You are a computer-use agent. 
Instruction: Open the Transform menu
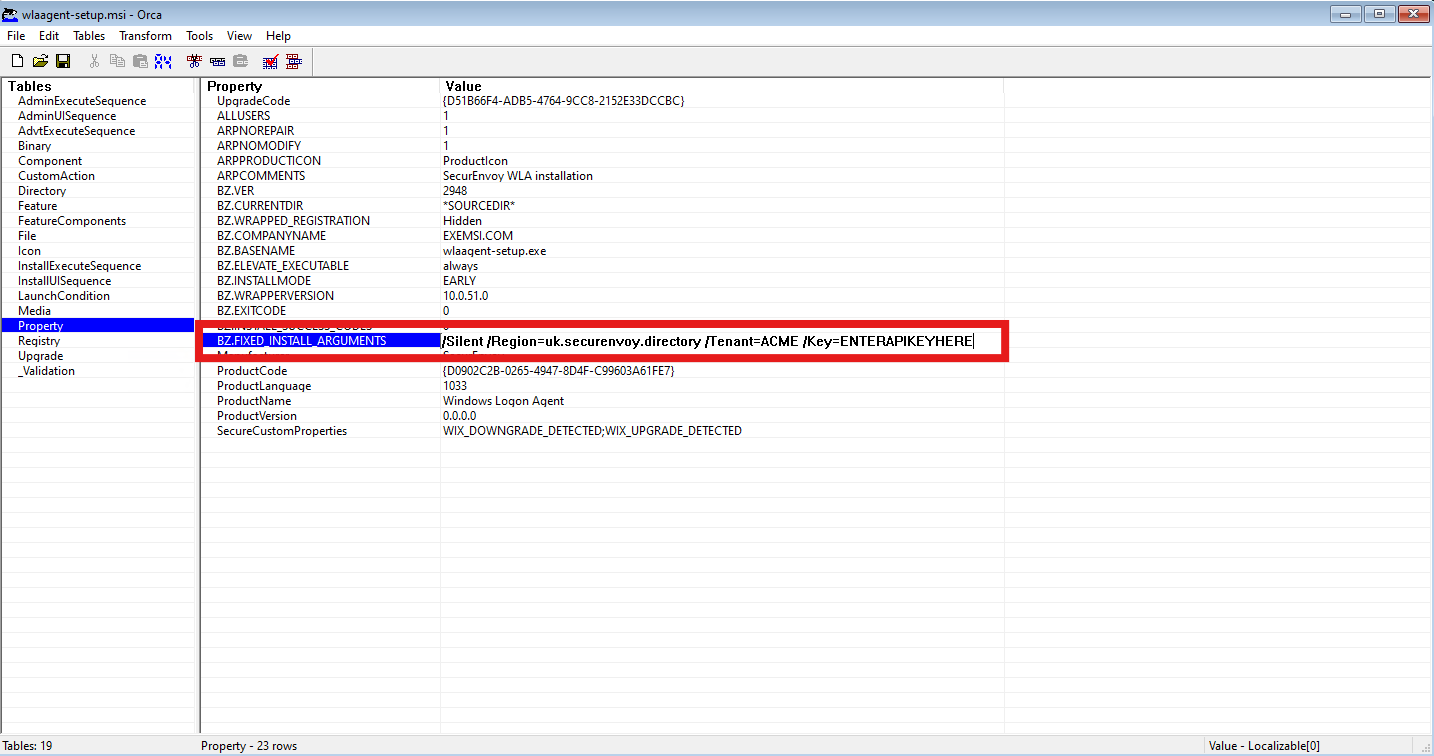point(144,35)
